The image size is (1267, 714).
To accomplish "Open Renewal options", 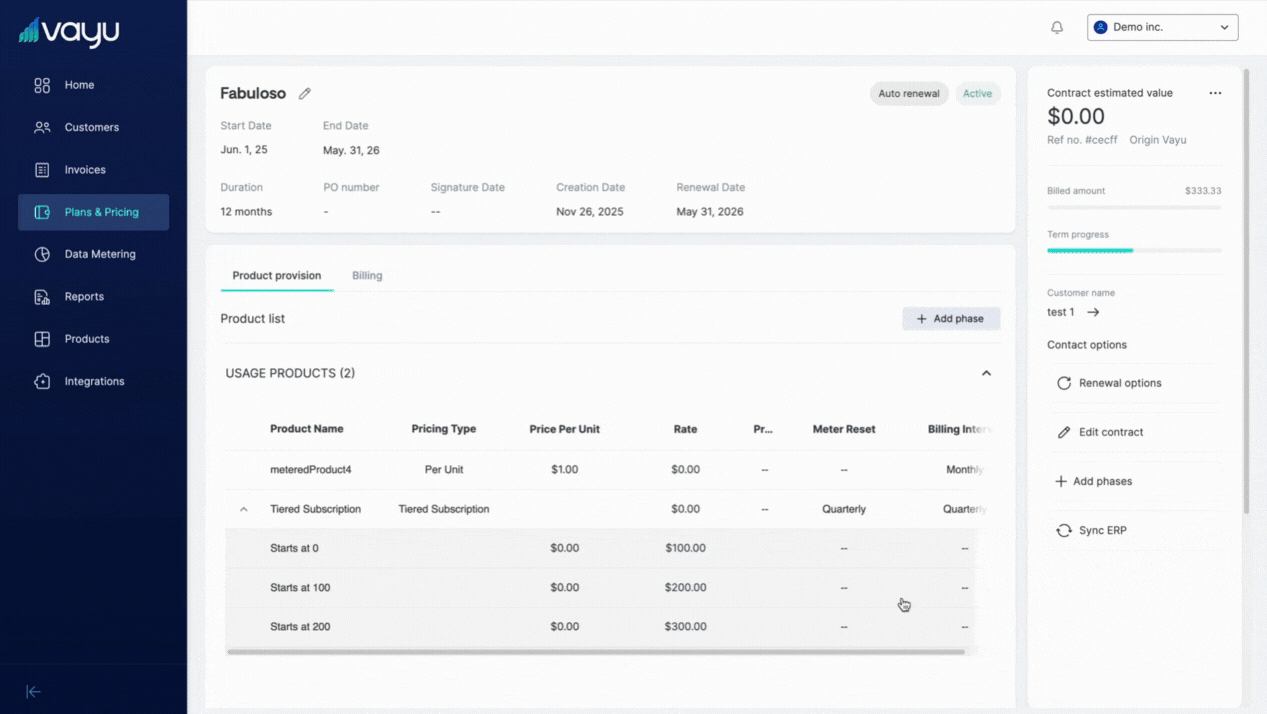I will pyautogui.click(x=1119, y=383).
